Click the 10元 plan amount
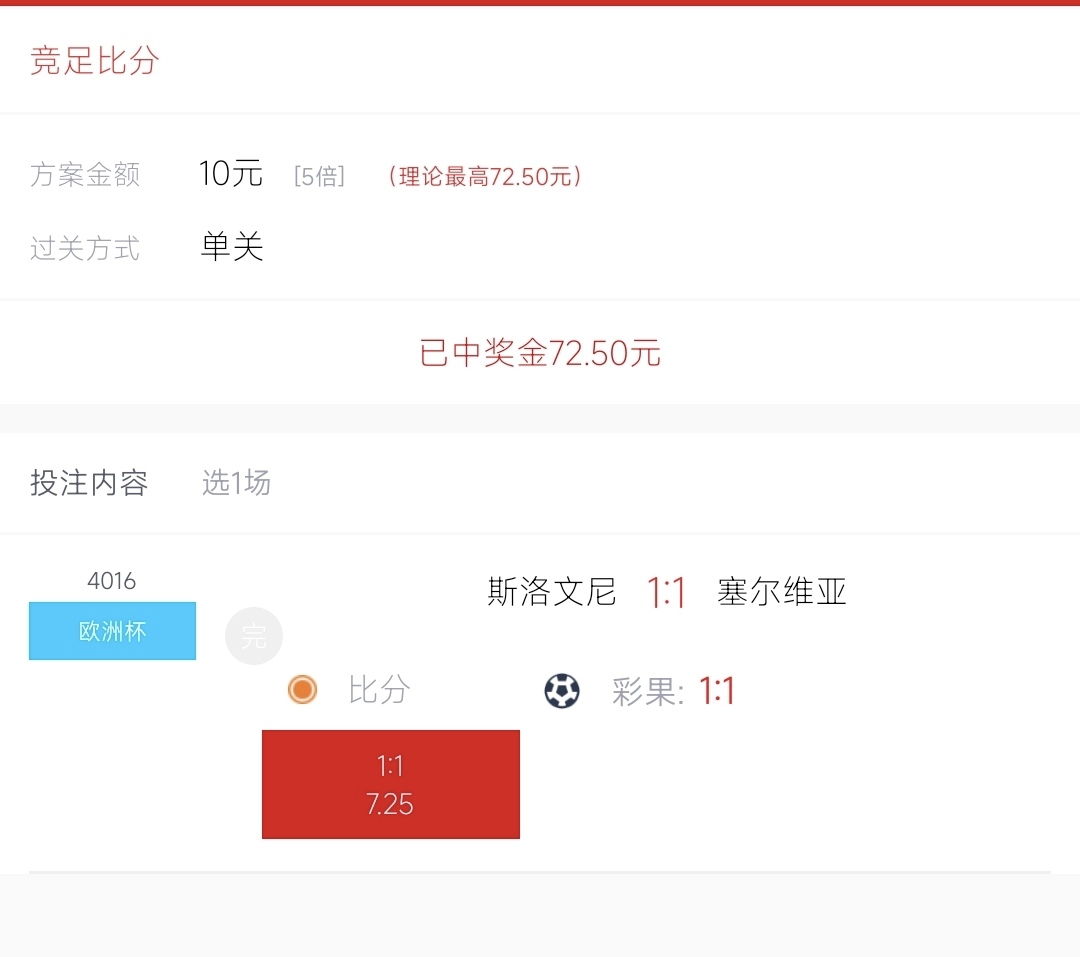The width and height of the screenshot is (1080, 957). point(231,174)
